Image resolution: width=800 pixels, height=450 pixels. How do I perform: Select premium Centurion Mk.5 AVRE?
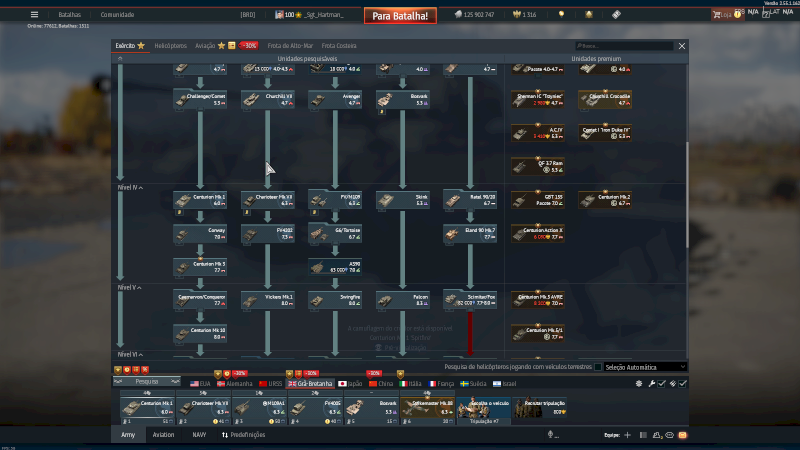pos(538,300)
